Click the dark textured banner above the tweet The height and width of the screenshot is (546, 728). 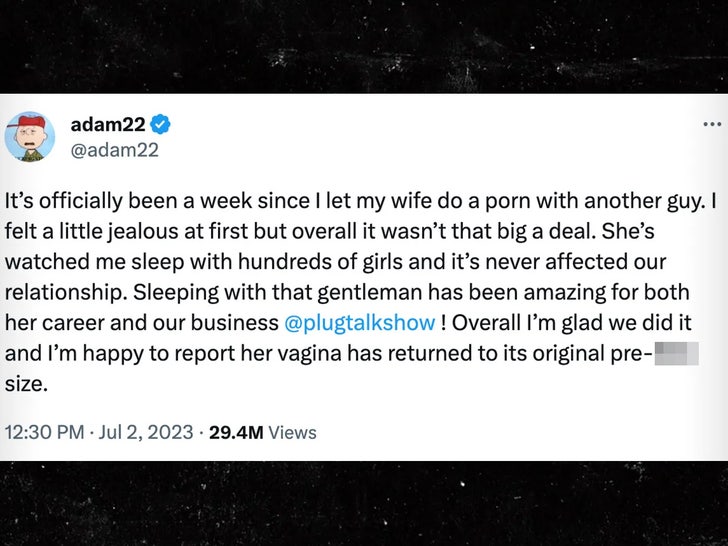tap(364, 45)
